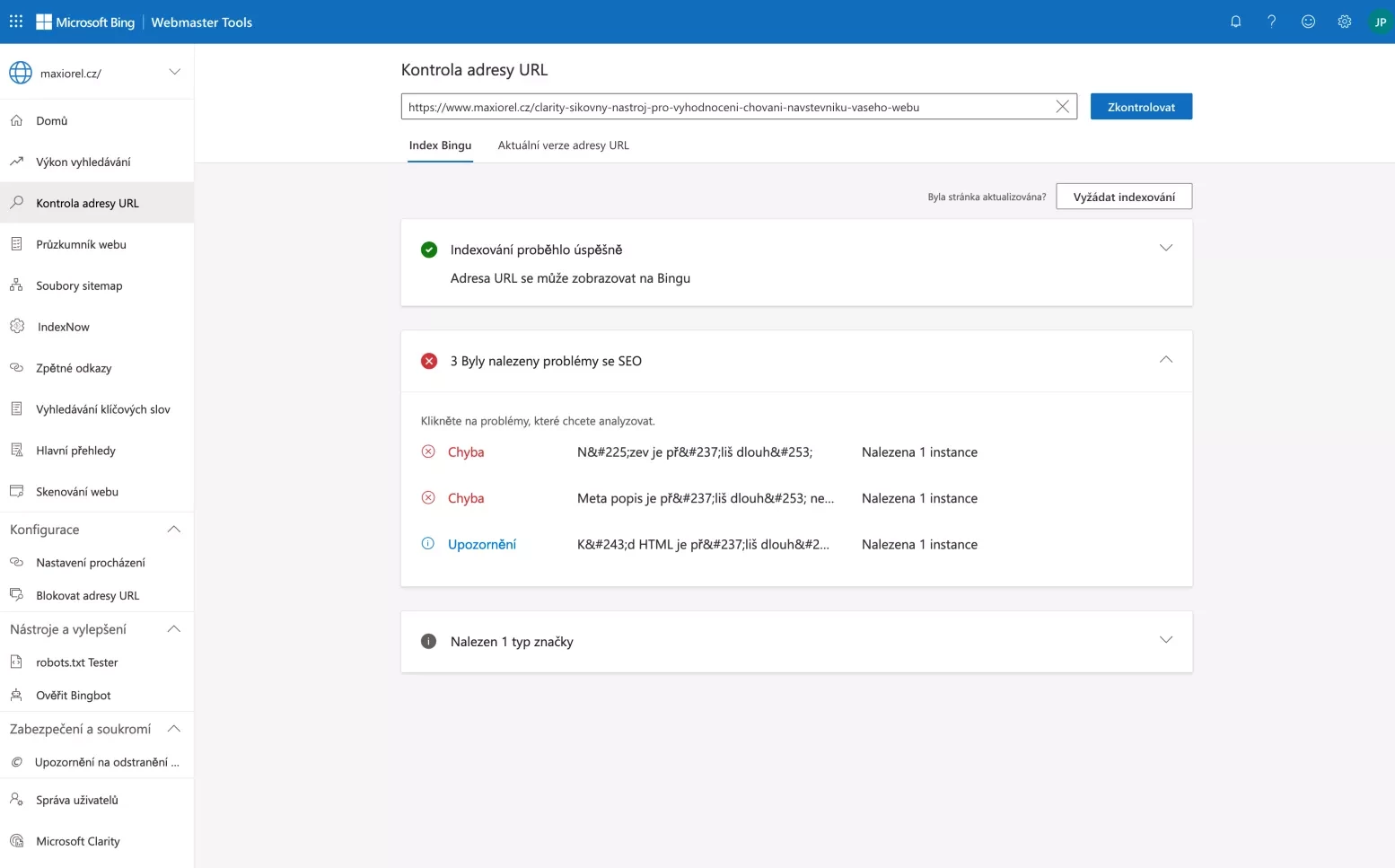Click the Zkontrolovat button

tap(1141, 107)
